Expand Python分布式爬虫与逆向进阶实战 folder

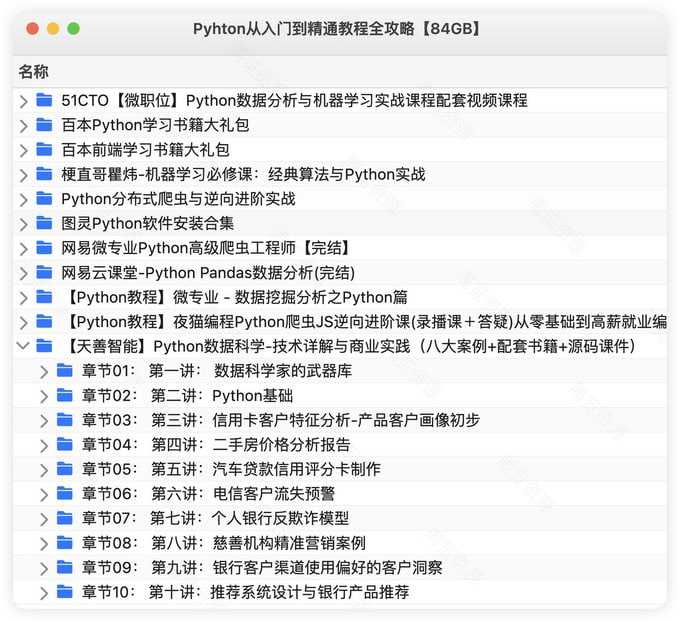pos(23,200)
